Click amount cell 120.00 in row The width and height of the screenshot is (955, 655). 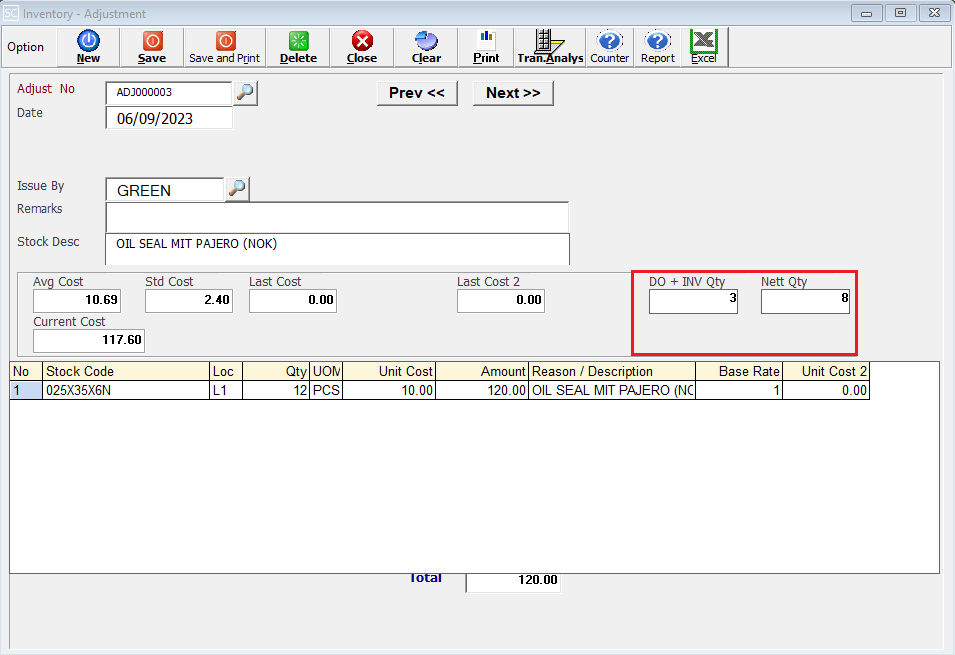click(482, 391)
